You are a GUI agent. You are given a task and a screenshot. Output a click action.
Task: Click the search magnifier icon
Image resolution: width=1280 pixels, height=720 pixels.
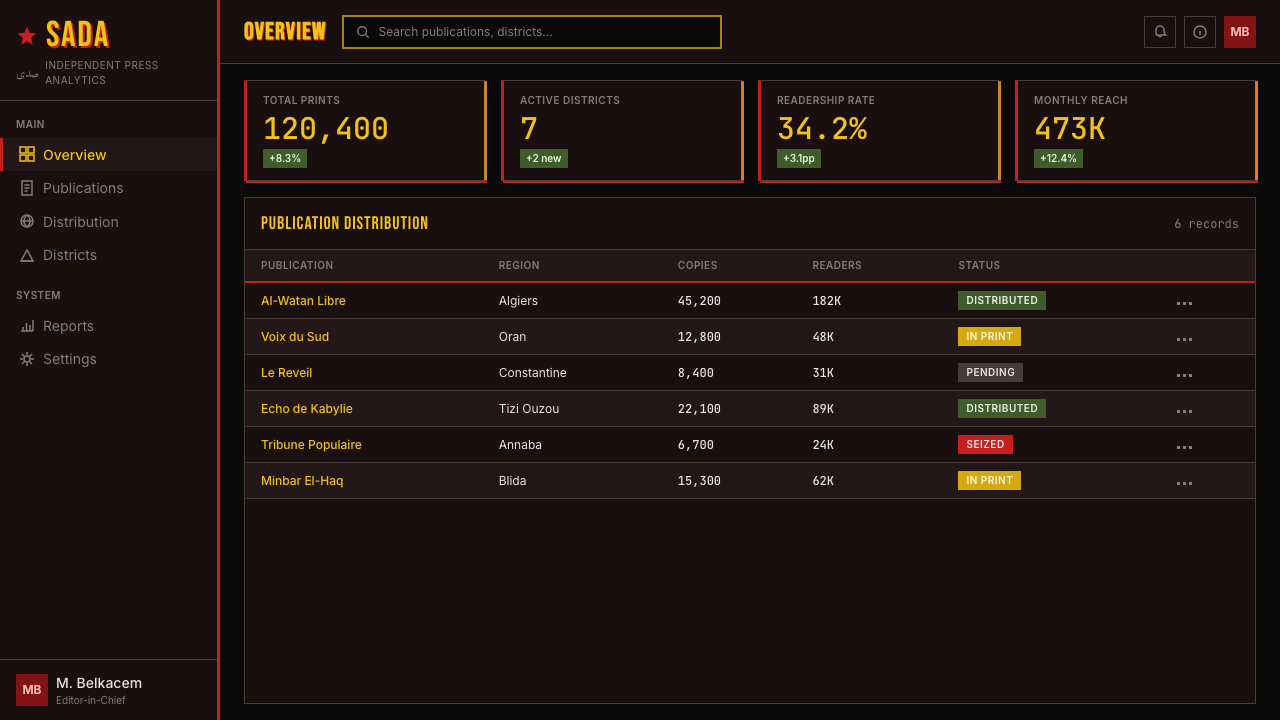coord(363,32)
